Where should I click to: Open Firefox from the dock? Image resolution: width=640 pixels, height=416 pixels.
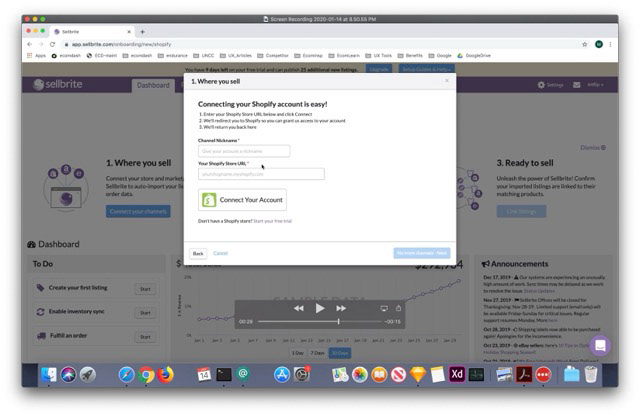(x=165, y=374)
